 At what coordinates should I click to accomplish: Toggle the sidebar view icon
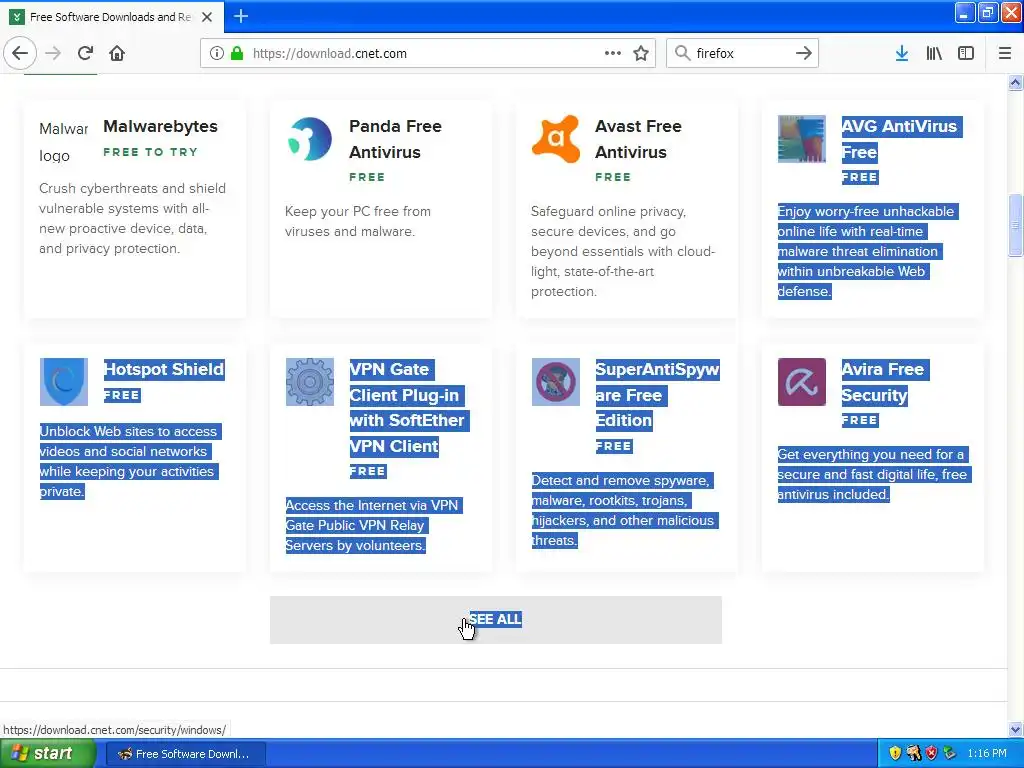(966, 53)
